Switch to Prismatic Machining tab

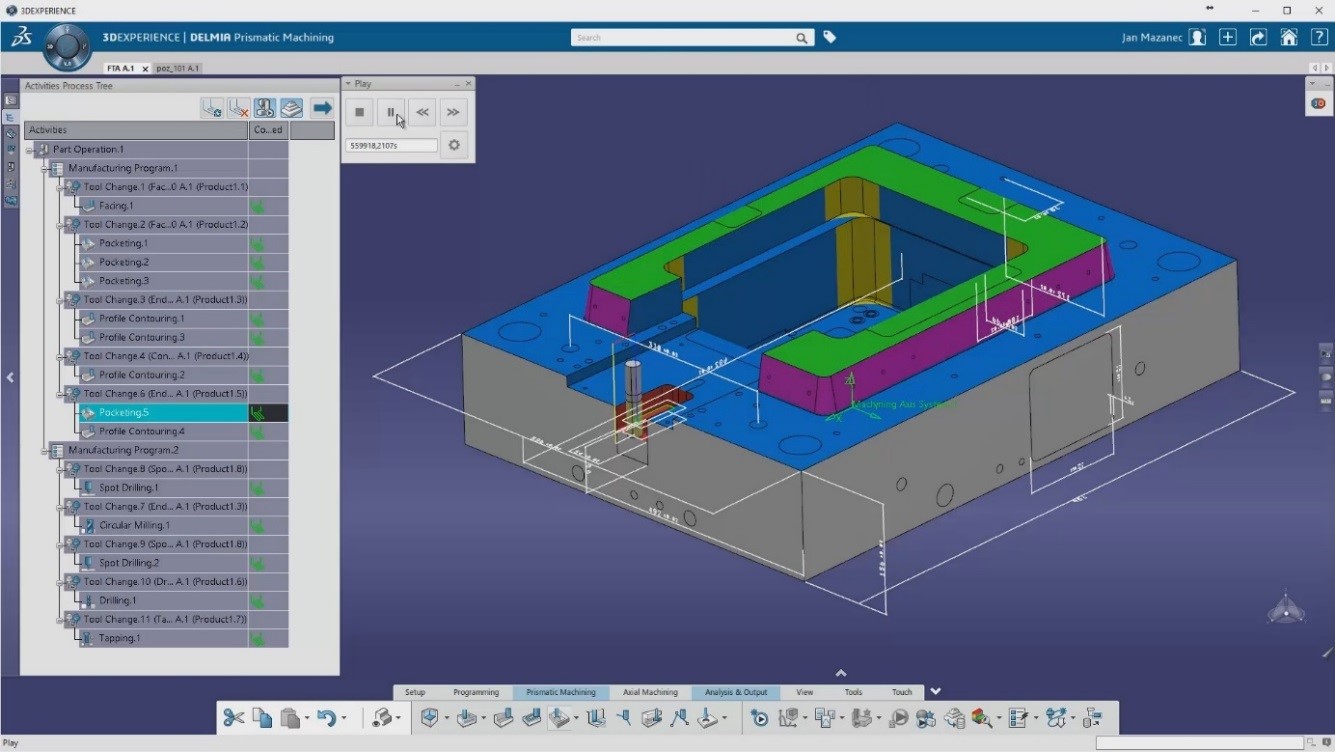[x=561, y=692]
